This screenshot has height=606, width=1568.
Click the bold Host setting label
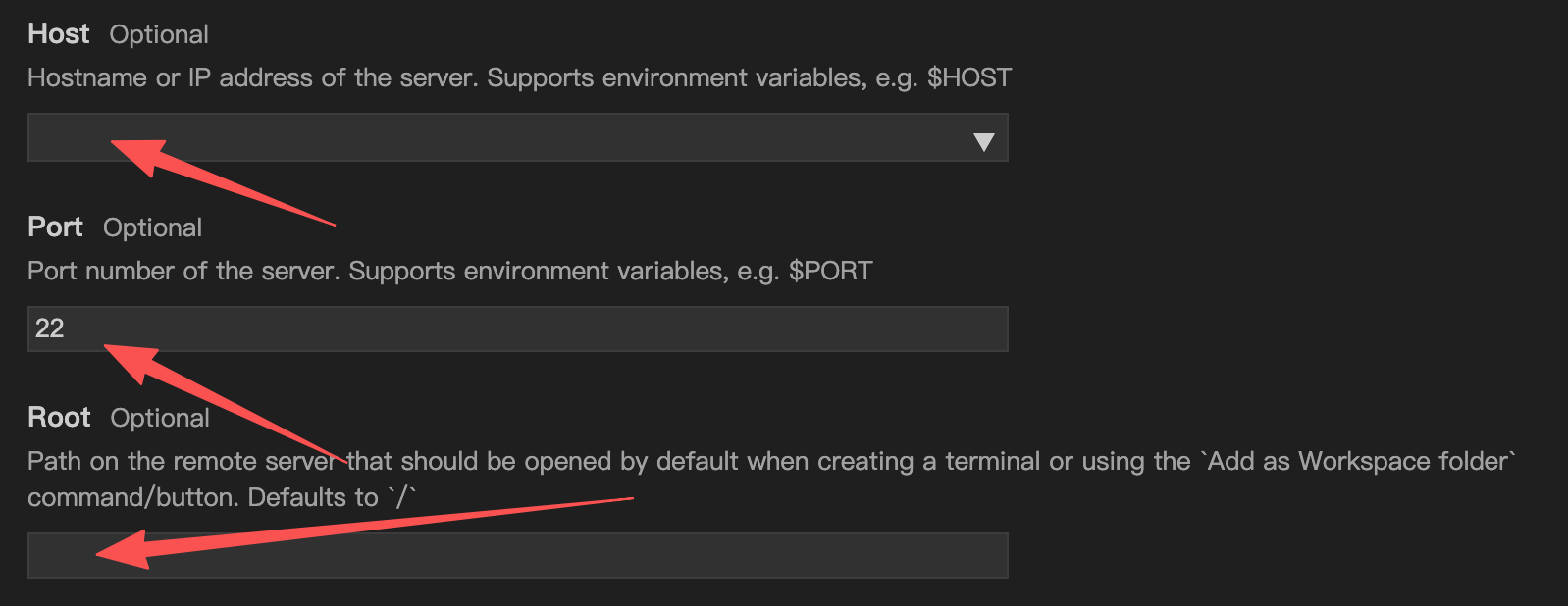(x=59, y=34)
